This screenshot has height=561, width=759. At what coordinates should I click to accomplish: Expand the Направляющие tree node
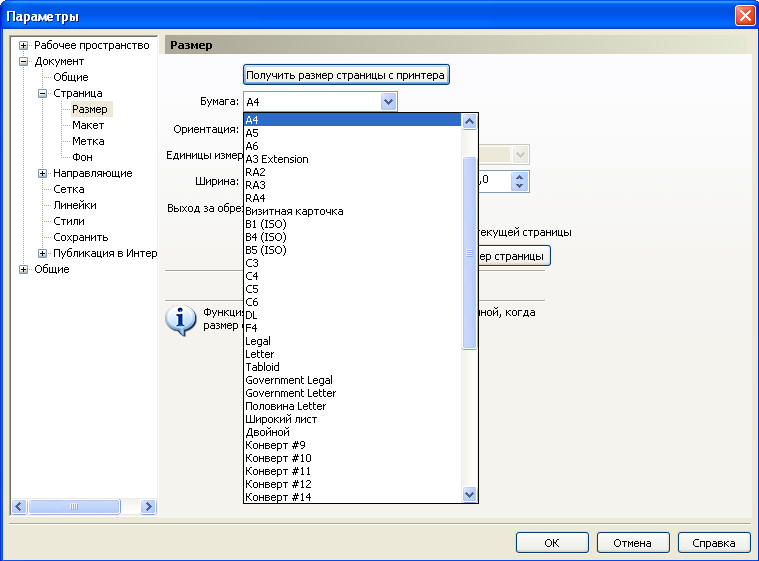[x=42, y=173]
